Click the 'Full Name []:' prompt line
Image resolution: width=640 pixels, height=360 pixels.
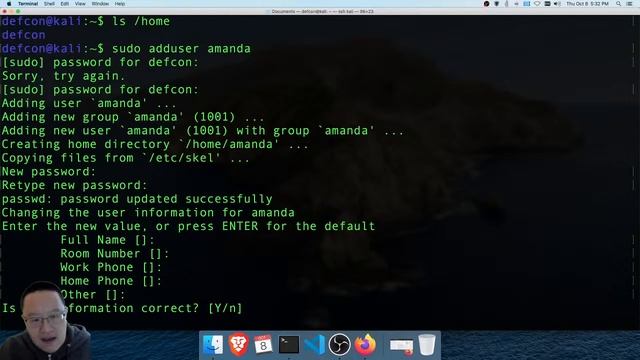tap(108, 240)
